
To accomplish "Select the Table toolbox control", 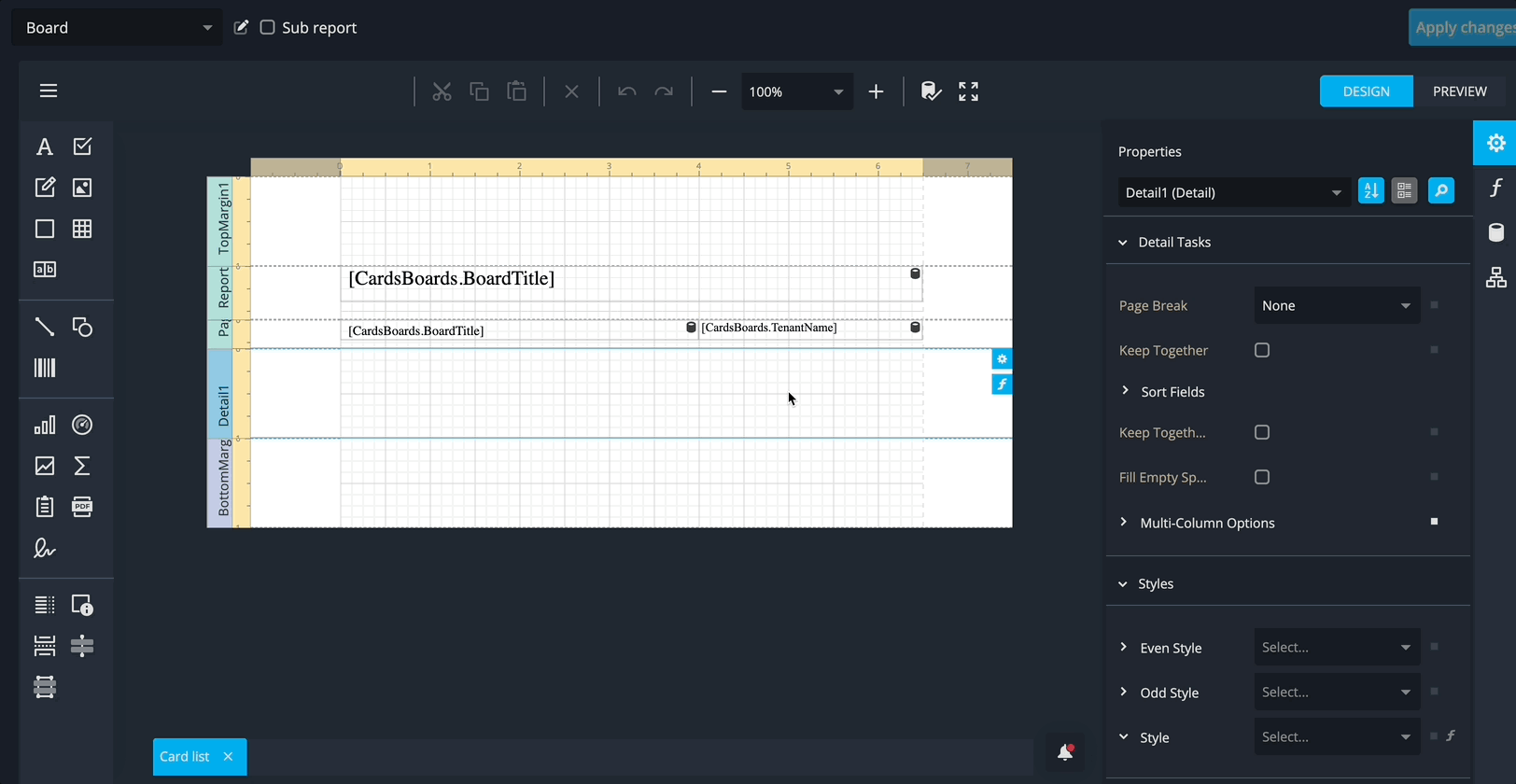I will click(x=82, y=229).
